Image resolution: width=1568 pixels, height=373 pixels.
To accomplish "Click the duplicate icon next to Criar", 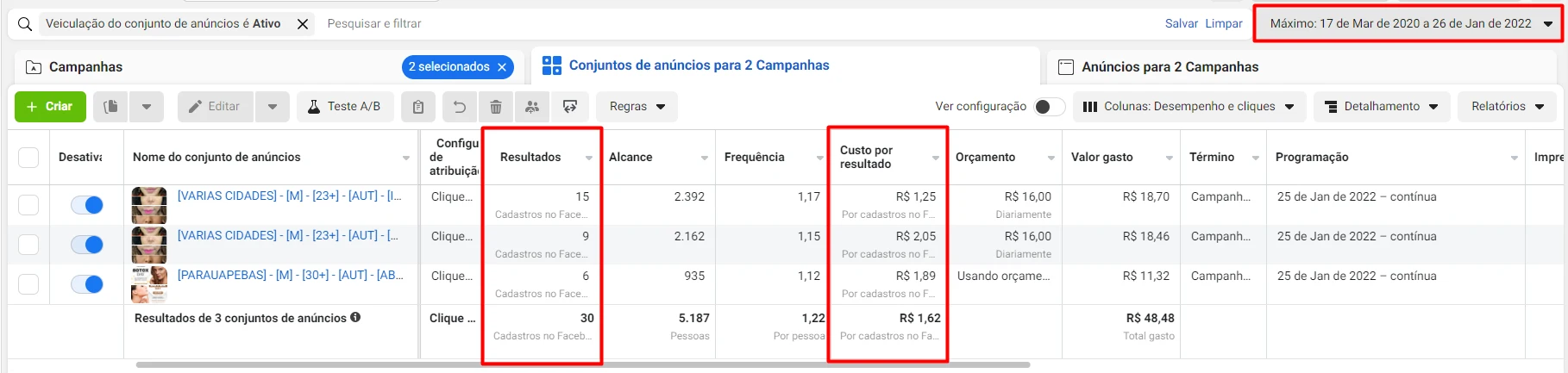I will (x=110, y=107).
